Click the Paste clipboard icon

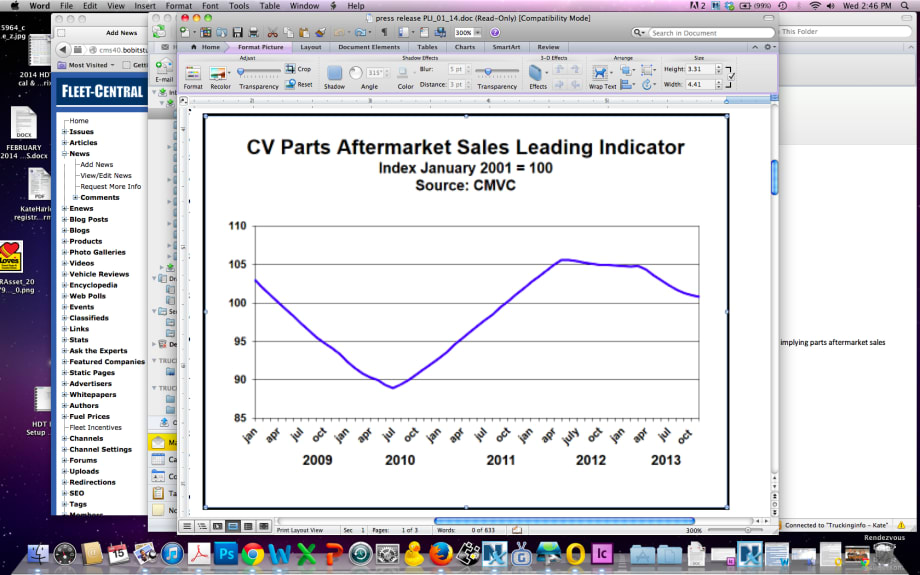(304, 33)
